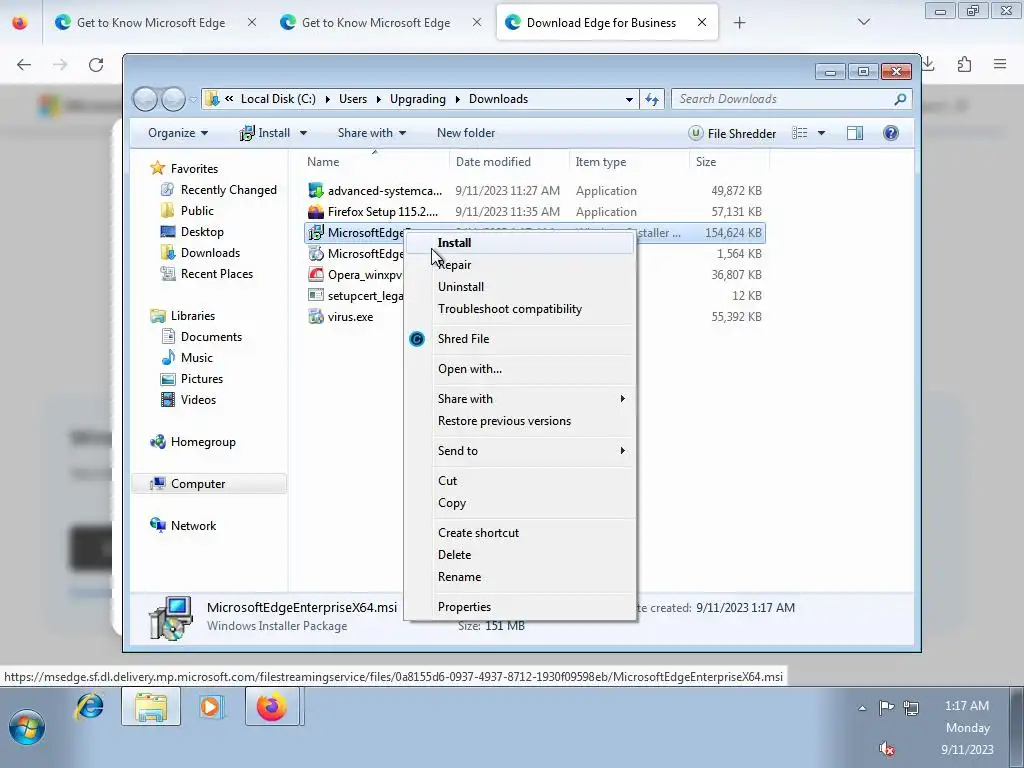Select Uninstall in the context menu

460,287
